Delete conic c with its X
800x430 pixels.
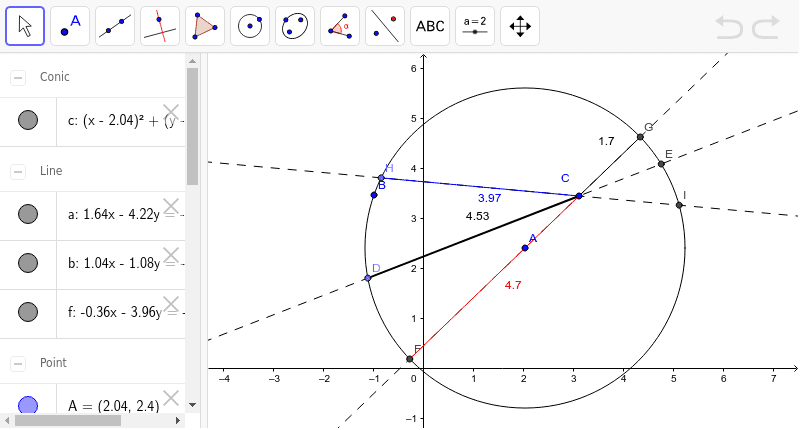click(x=171, y=112)
